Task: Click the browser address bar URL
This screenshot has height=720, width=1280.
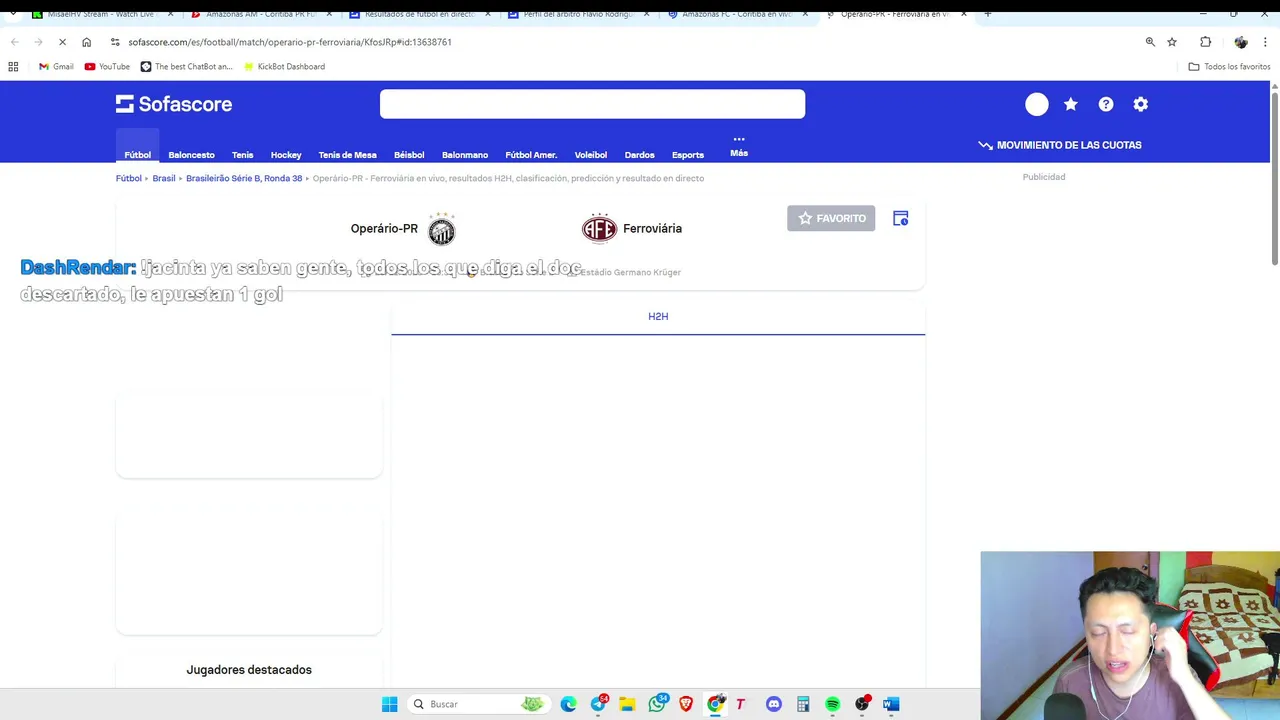Action: pos(289,42)
